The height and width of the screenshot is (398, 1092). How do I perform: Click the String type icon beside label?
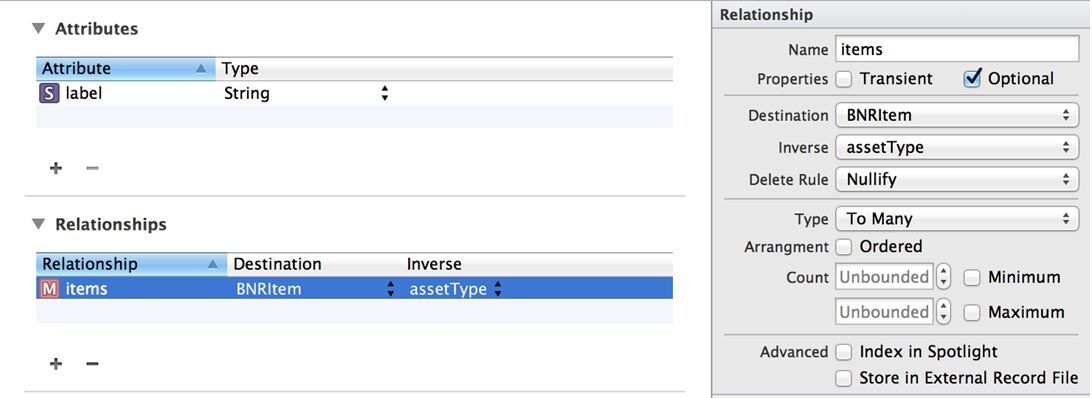point(48,93)
